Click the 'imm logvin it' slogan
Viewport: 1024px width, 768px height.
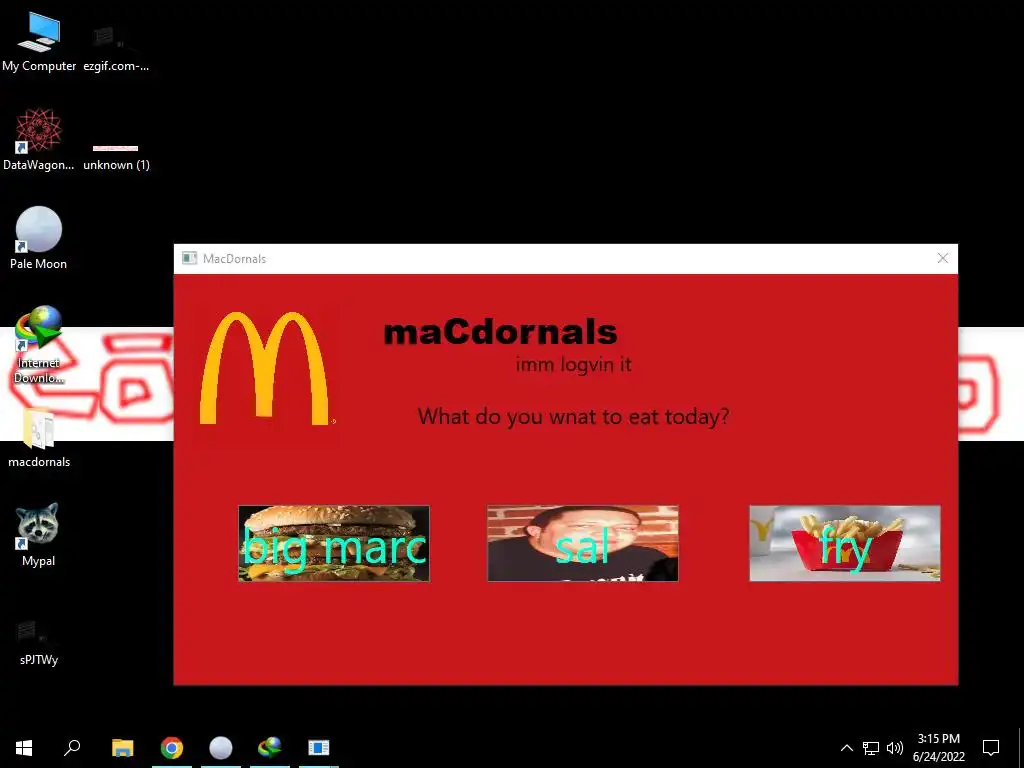[573, 364]
